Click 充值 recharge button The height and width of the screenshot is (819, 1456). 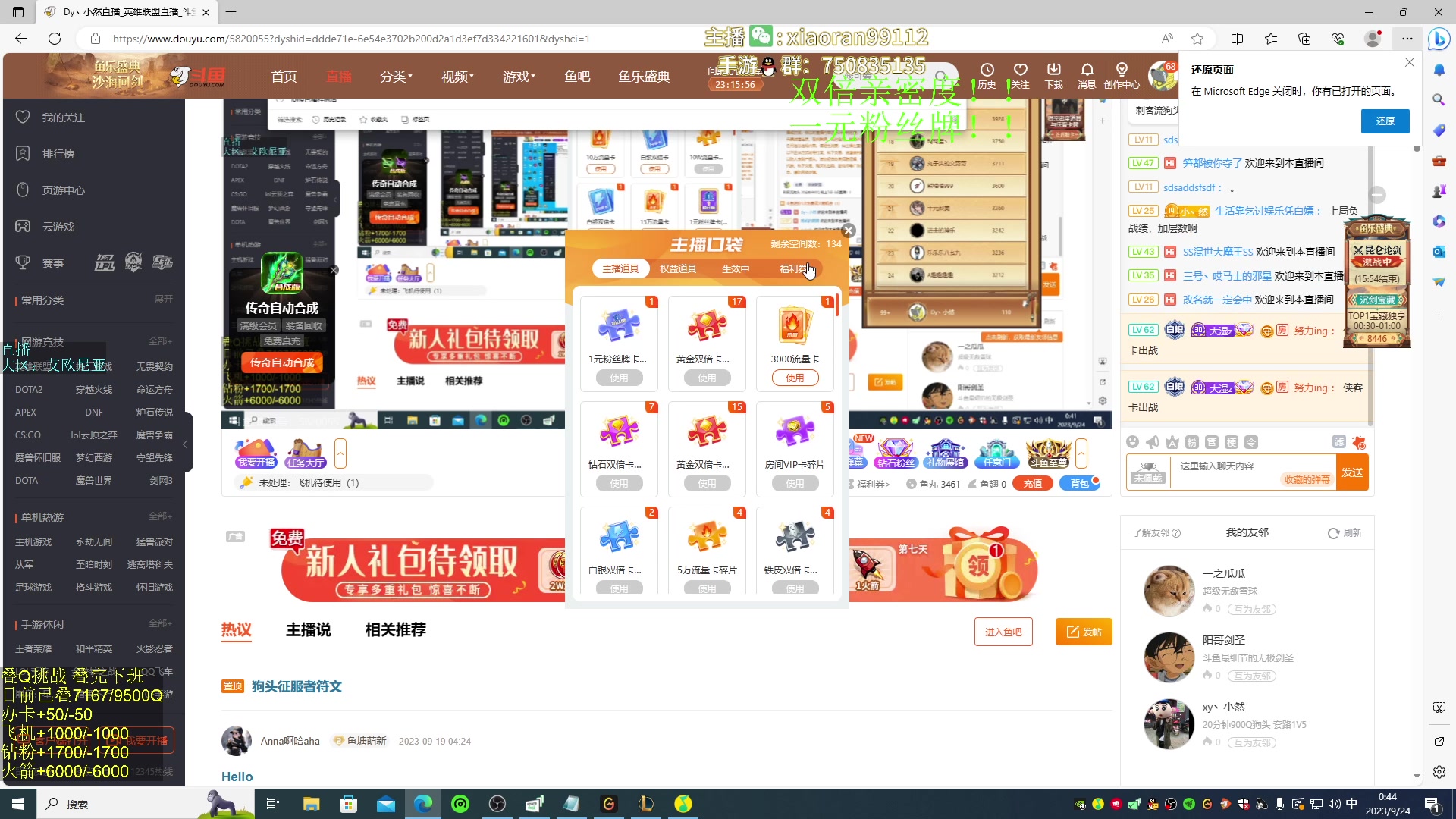click(1033, 484)
